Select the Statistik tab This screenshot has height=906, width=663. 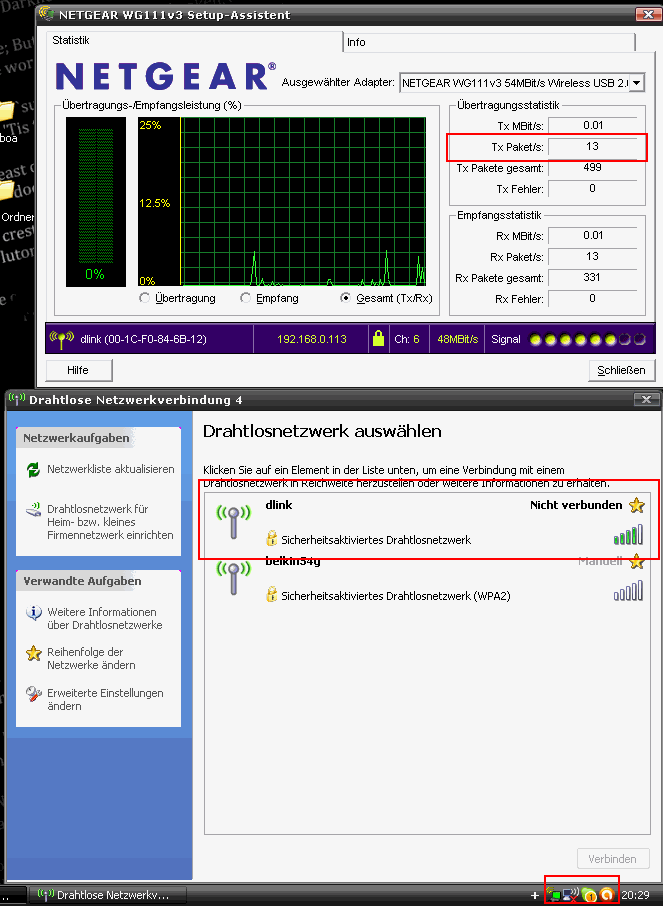point(194,40)
